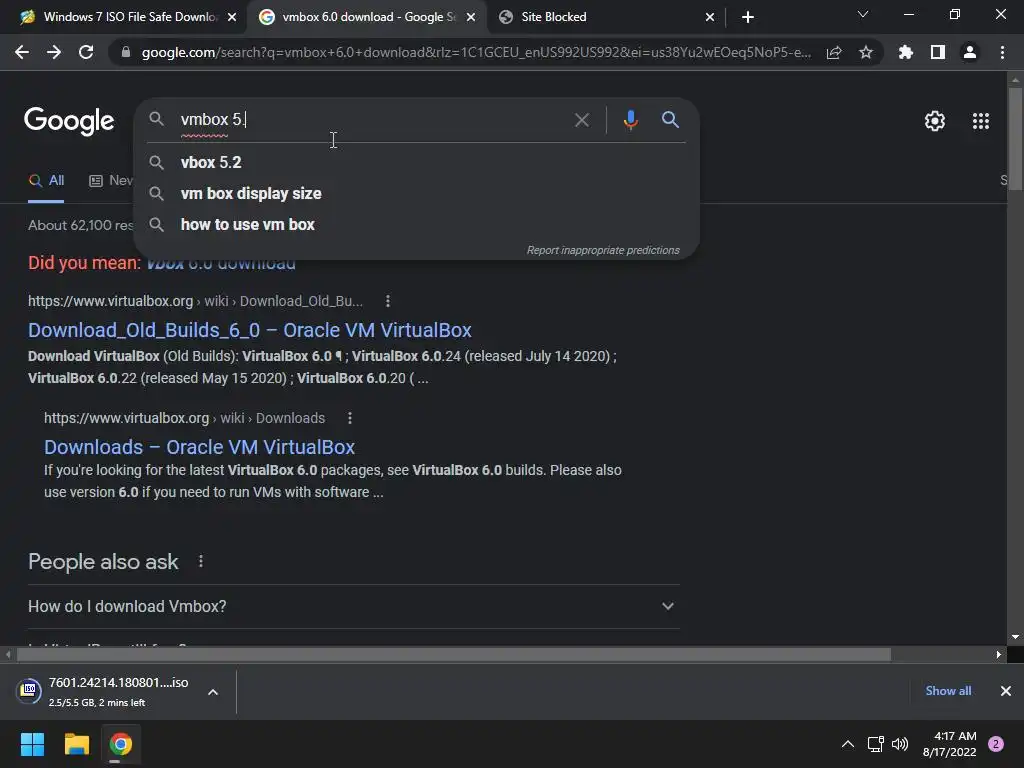Image resolution: width=1024 pixels, height=768 pixels.
Task: Go forward in browser history
Action: point(54,52)
